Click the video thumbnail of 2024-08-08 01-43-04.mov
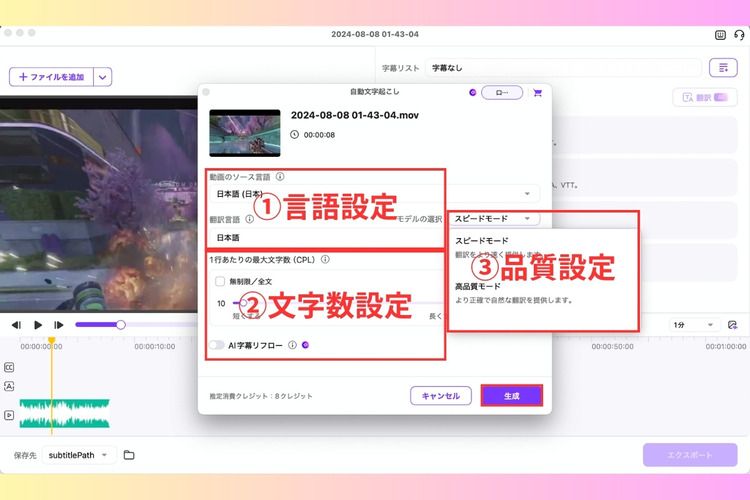 [x=245, y=133]
